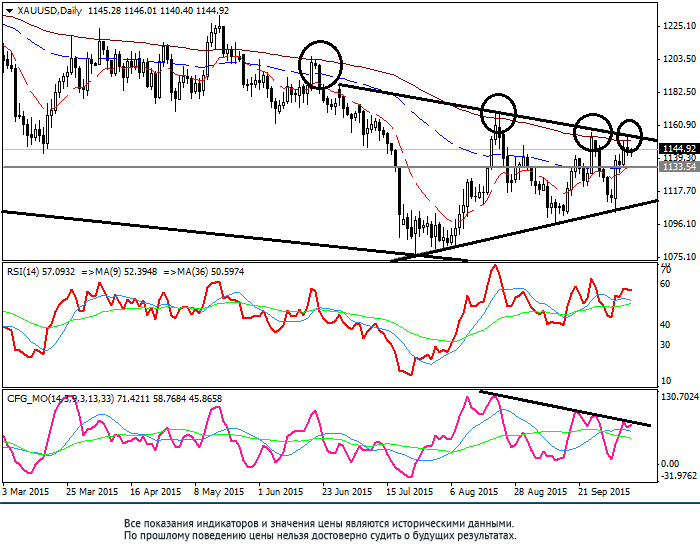The image size is (700, 552).
Task: Click the CFG_MO scale value 0.00
Action: (669, 464)
